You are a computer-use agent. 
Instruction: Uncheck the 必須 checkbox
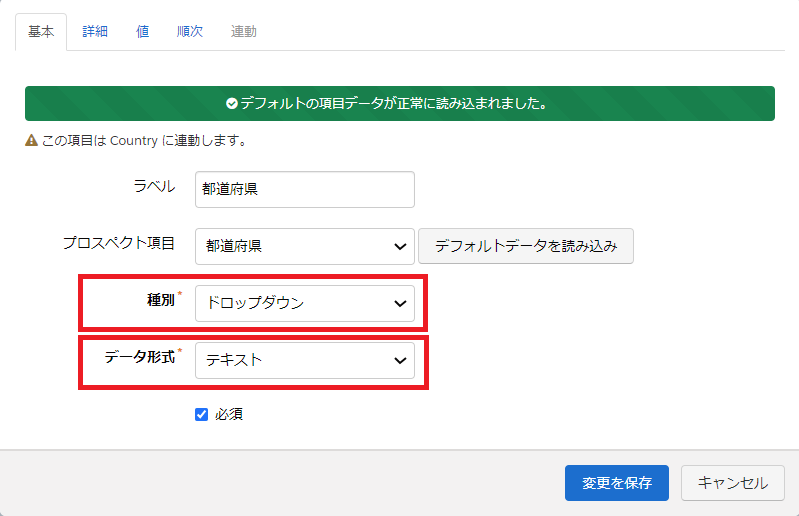[x=202, y=414]
